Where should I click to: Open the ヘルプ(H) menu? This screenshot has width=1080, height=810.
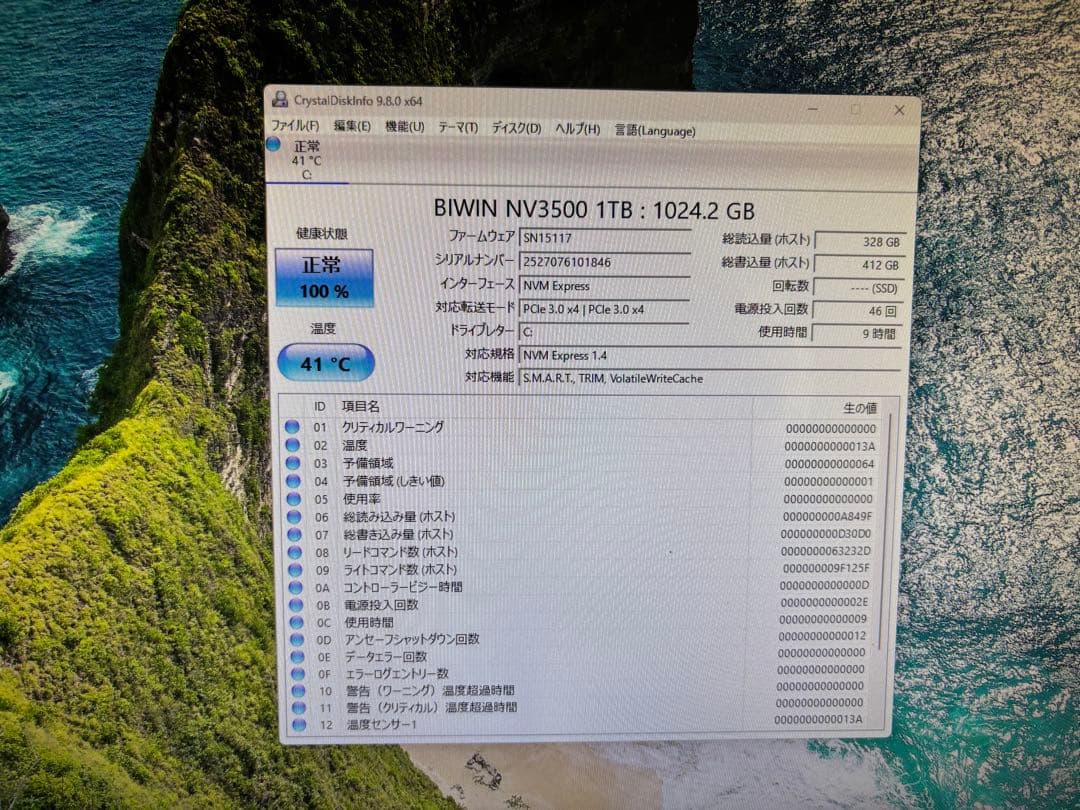(578, 129)
